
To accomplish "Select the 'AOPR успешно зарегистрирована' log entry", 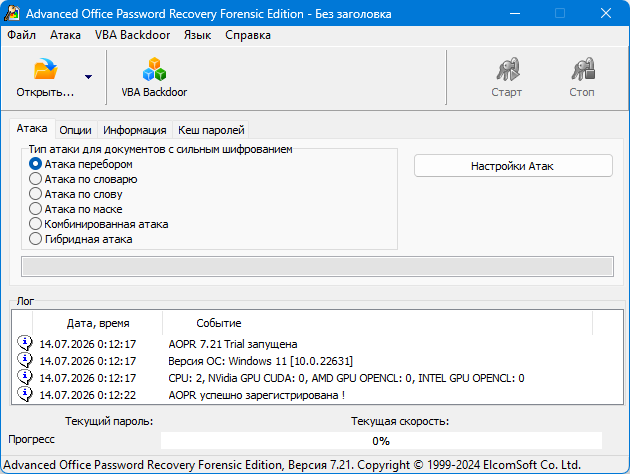I will pyautogui.click(x=256, y=395).
